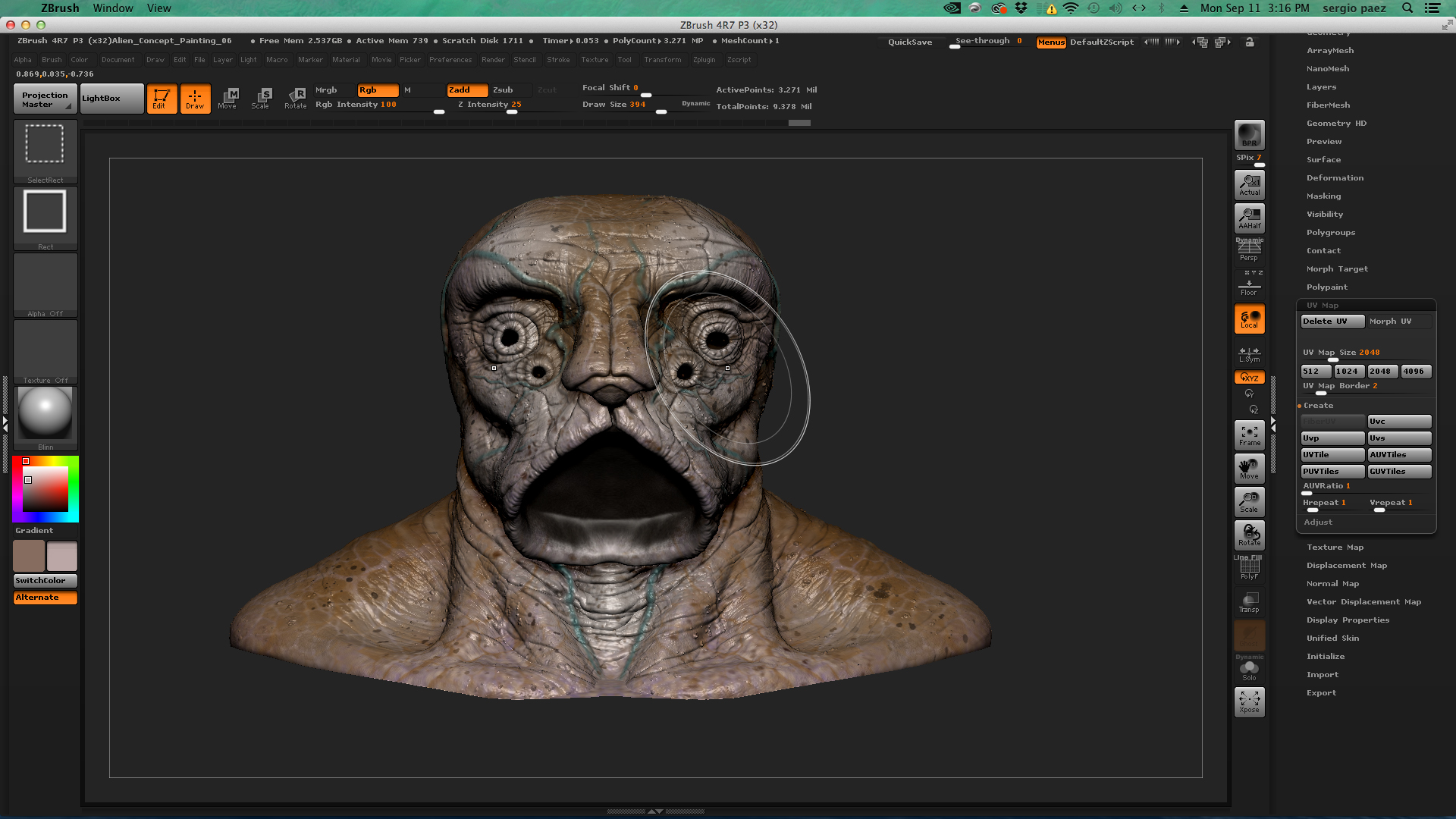The image size is (1456, 819).
Task: Toggle the XYZ rotation mode
Action: click(1249, 377)
